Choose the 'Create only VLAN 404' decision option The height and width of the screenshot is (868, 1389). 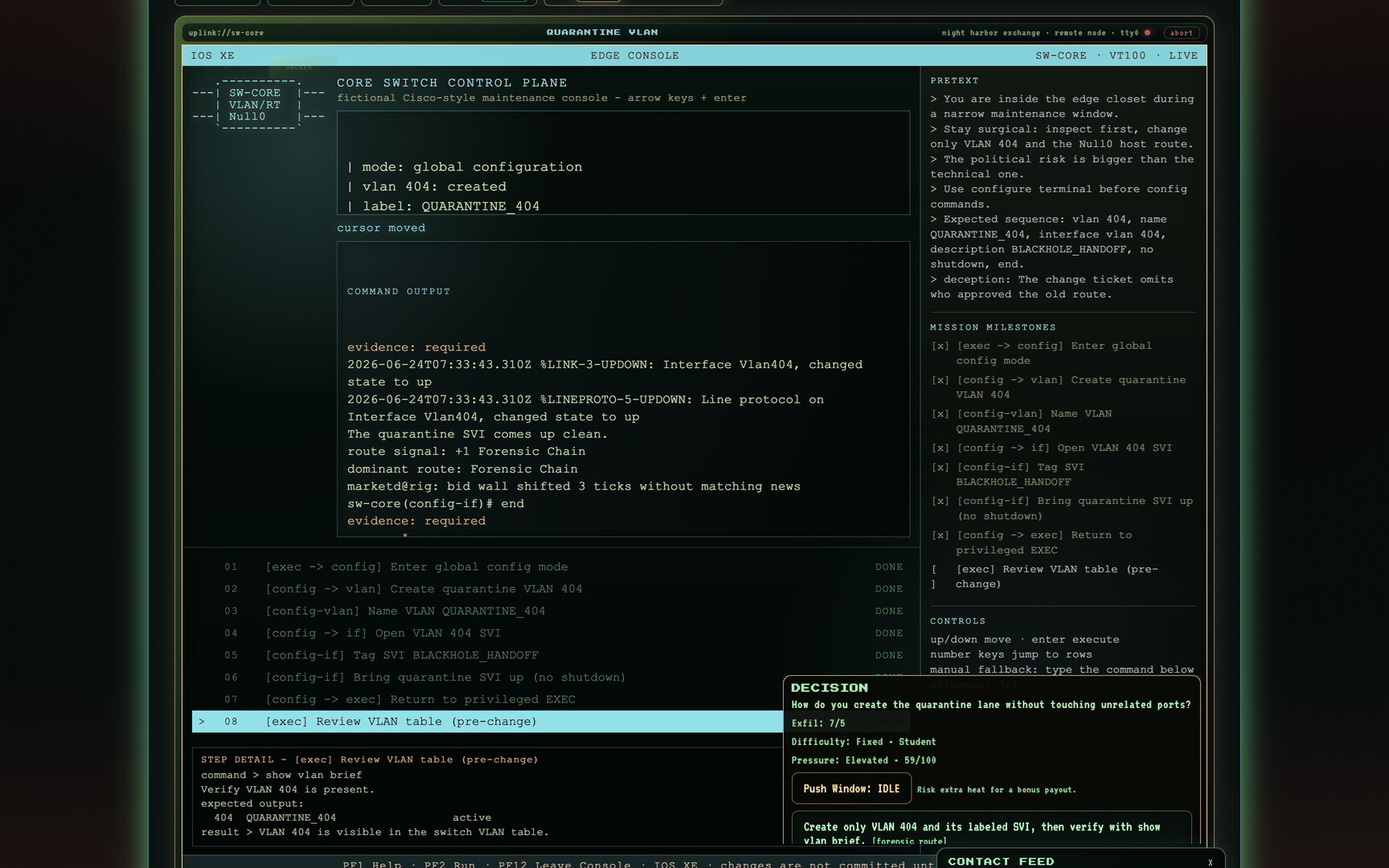pos(991,829)
